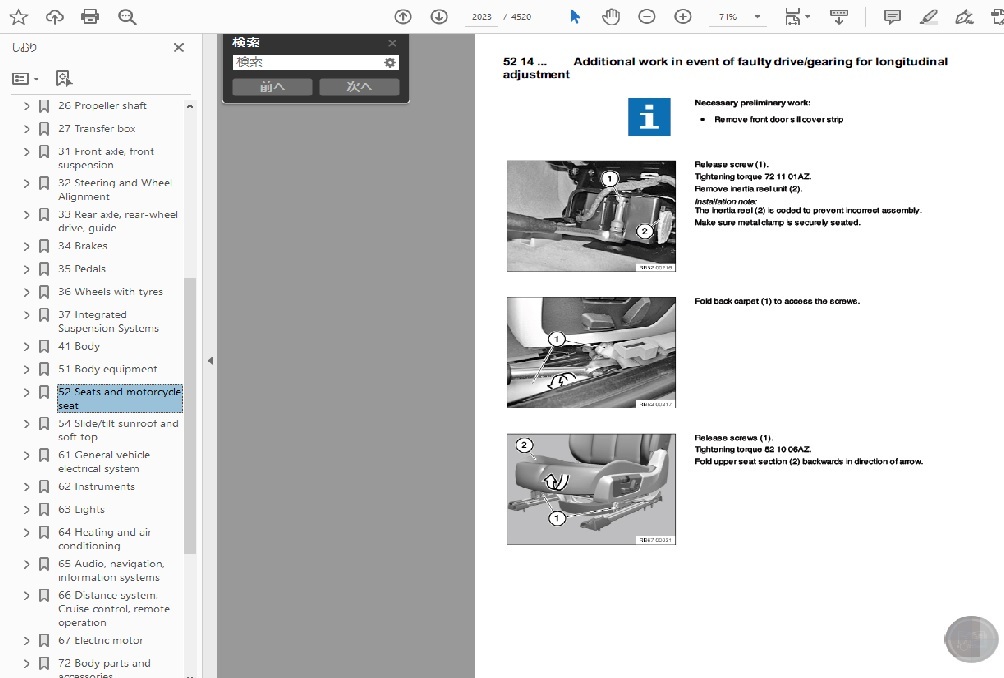
Task: Zoom out with the minus icon
Action: click(x=647, y=17)
